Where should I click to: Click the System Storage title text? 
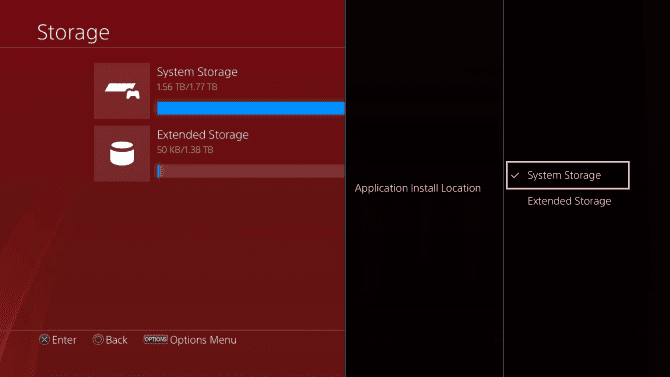point(197,72)
